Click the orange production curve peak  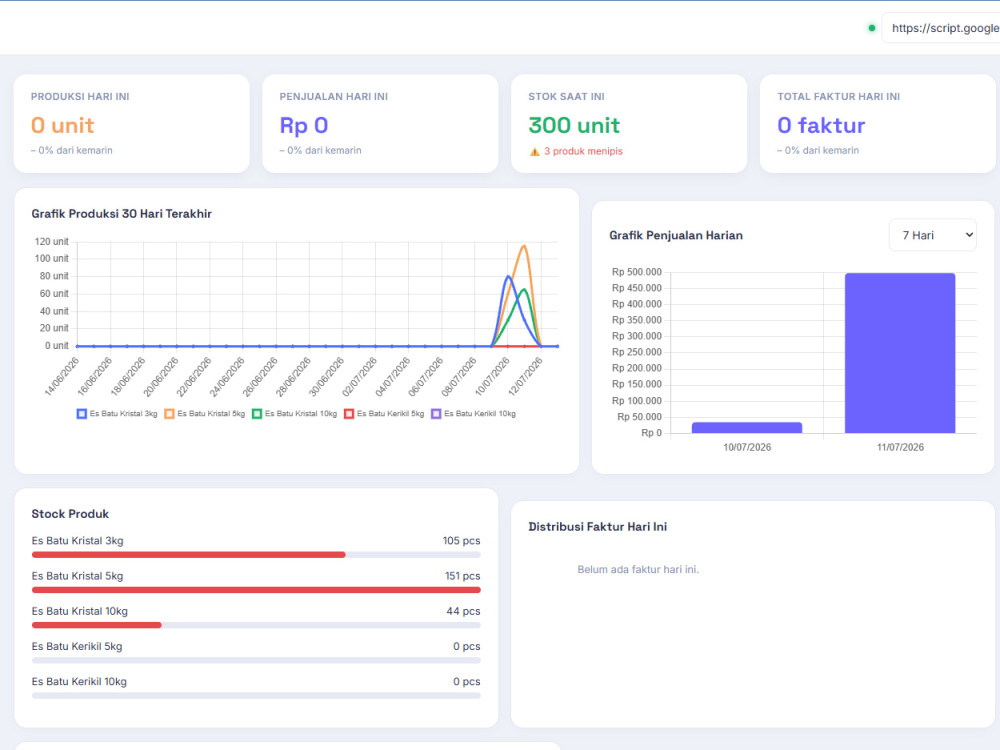click(524, 246)
